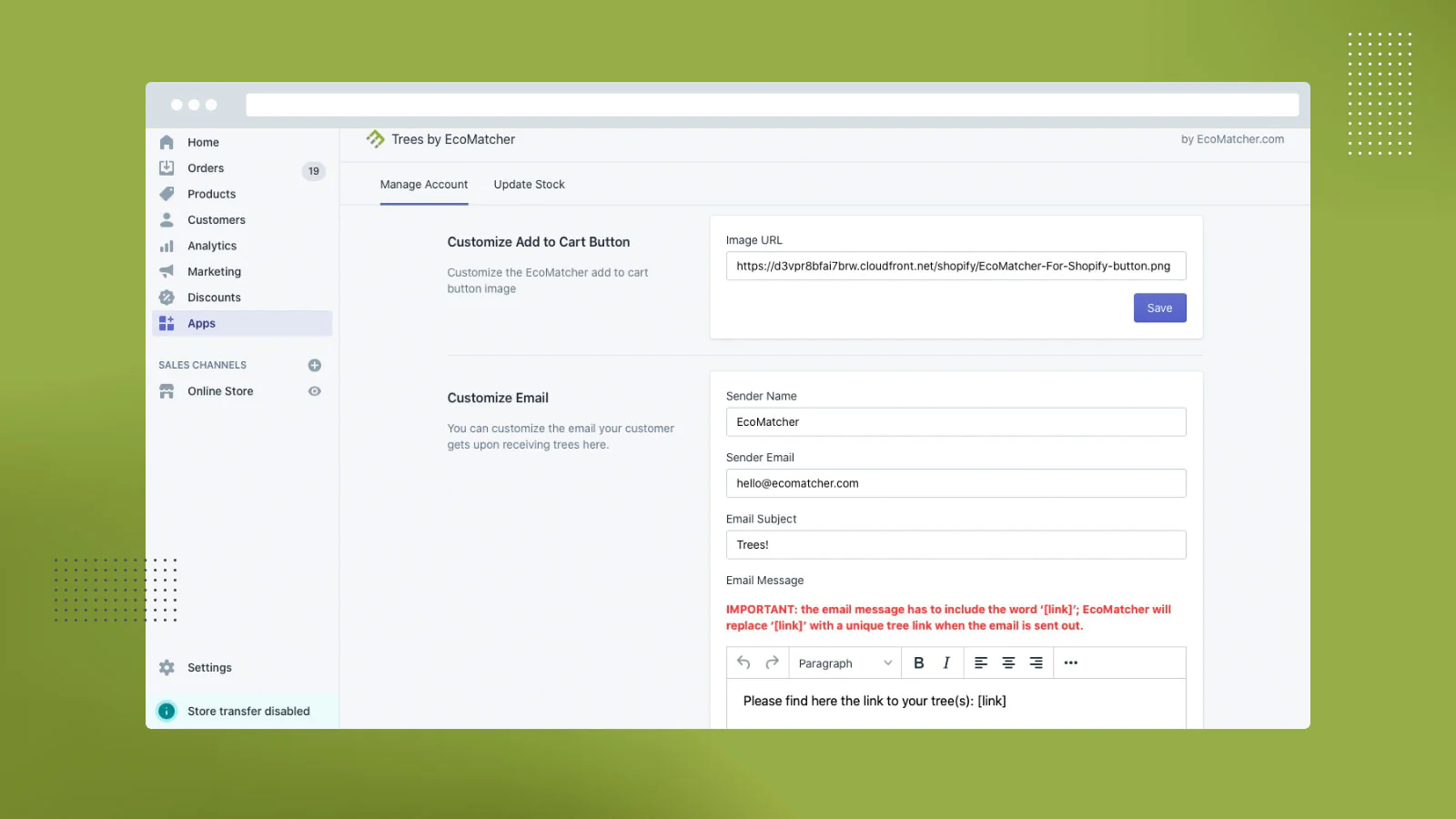
Task: Toggle italic formatting in editor
Action: [x=946, y=662]
